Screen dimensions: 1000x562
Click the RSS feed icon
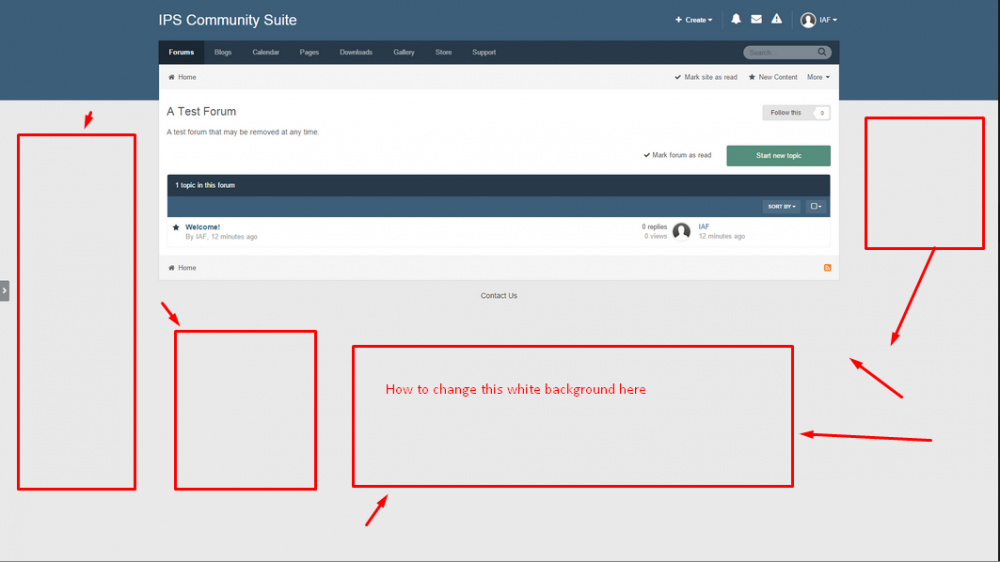[x=827, y=268]
